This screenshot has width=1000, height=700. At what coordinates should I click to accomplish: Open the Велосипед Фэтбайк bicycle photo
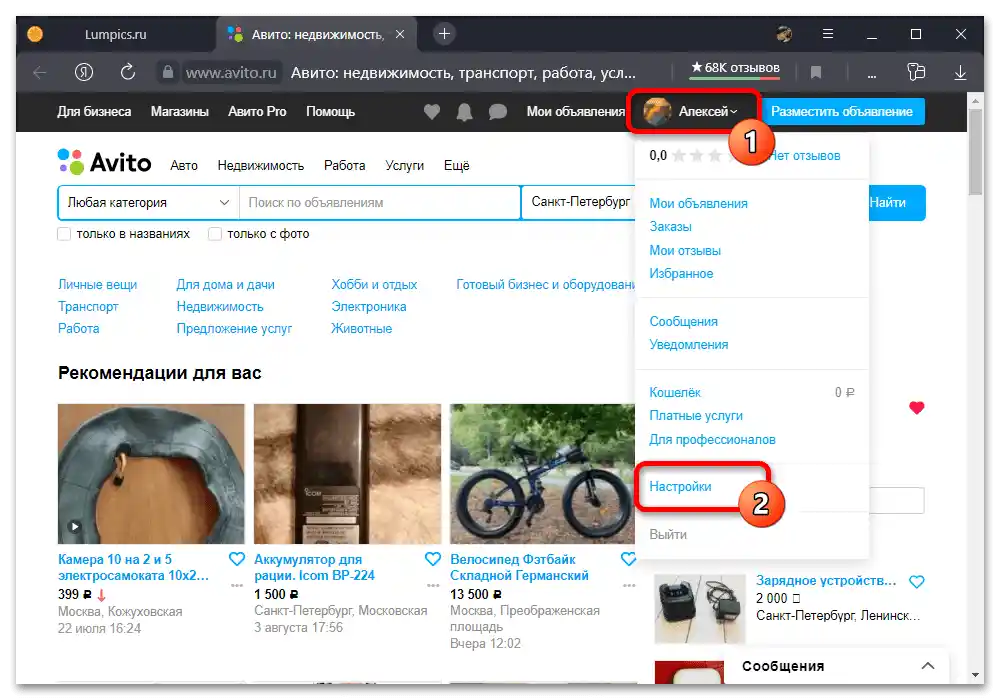click(x=543, y=474)
